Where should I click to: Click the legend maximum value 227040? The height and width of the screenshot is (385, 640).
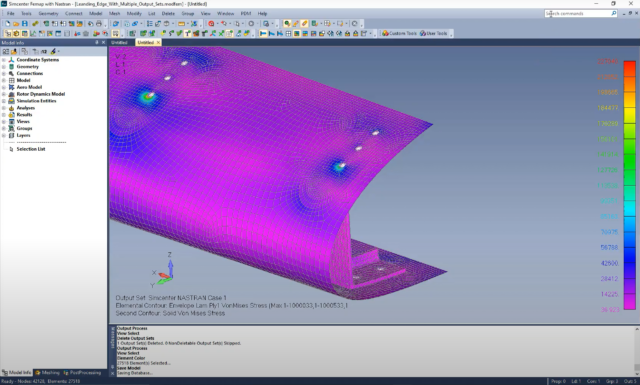[608, 61]
